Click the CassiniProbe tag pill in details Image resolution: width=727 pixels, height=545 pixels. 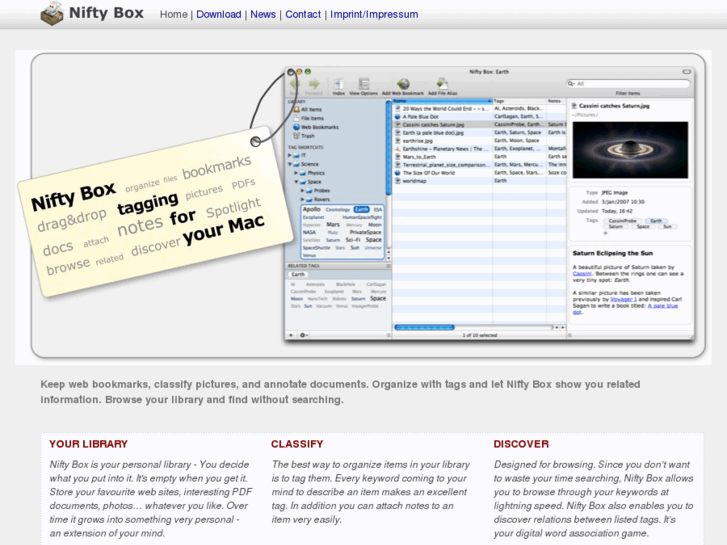point(622,221)
